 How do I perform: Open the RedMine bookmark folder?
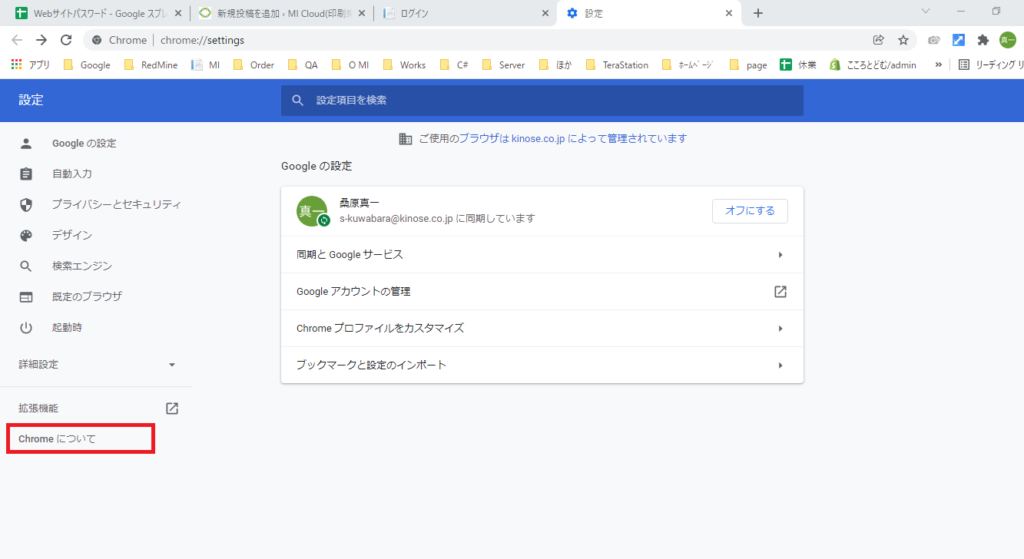(151, 64)
